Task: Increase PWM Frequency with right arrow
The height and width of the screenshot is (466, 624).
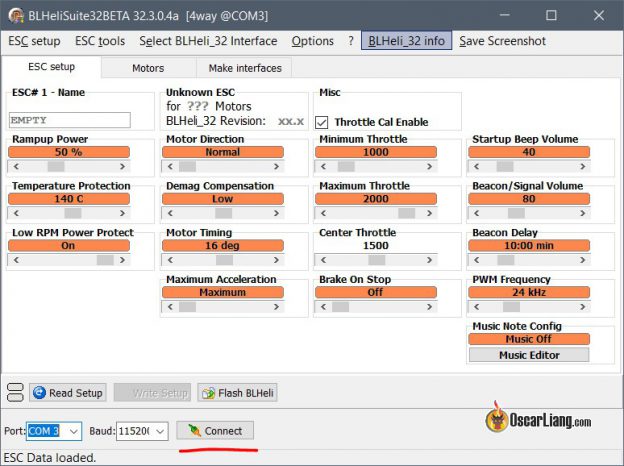Action: pos(583,307)
